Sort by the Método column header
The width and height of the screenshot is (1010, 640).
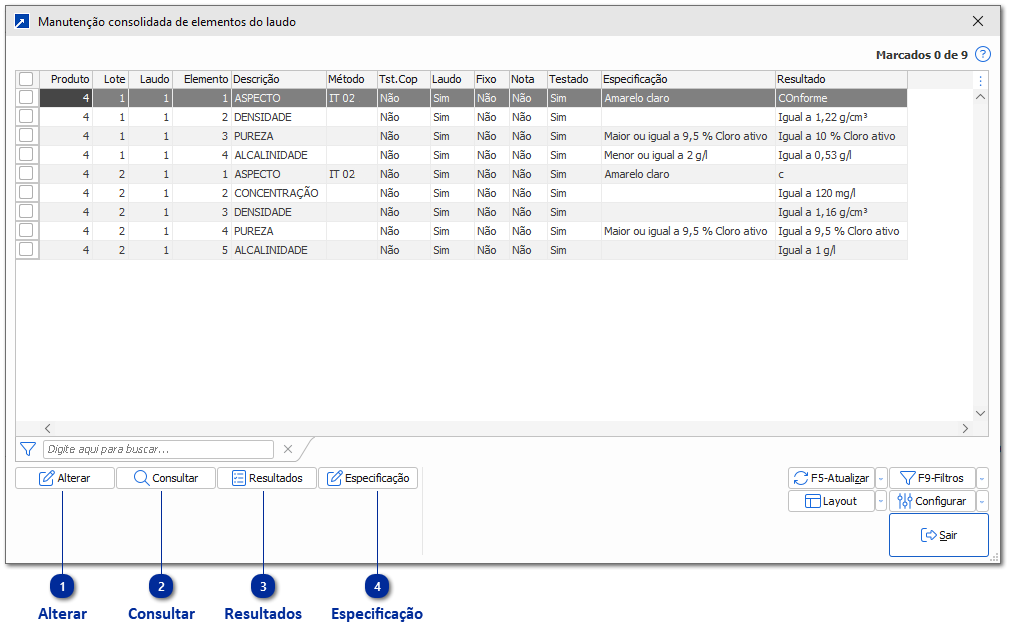click(352, 79)
